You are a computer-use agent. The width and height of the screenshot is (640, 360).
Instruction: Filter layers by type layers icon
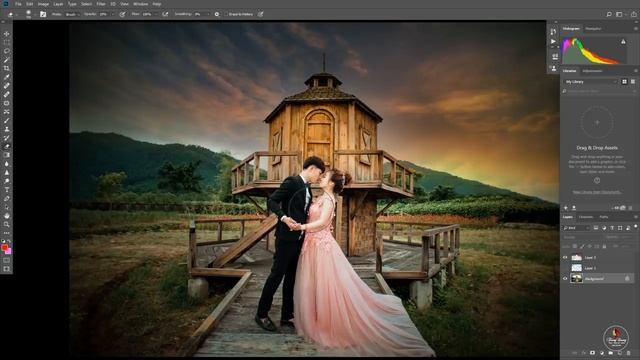[612, 228]
